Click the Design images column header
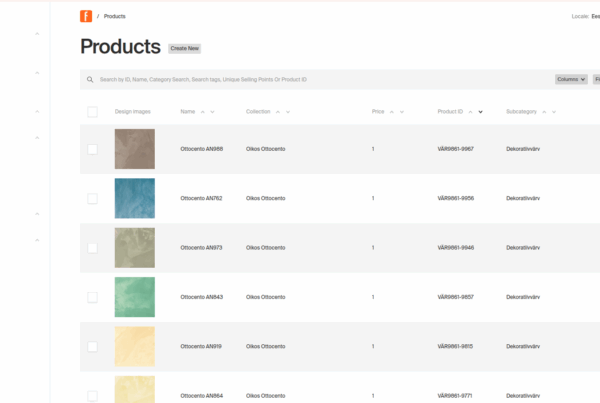The width and height of the screenshot is (600, 403). pyautogui.click(x=133, y=112)
